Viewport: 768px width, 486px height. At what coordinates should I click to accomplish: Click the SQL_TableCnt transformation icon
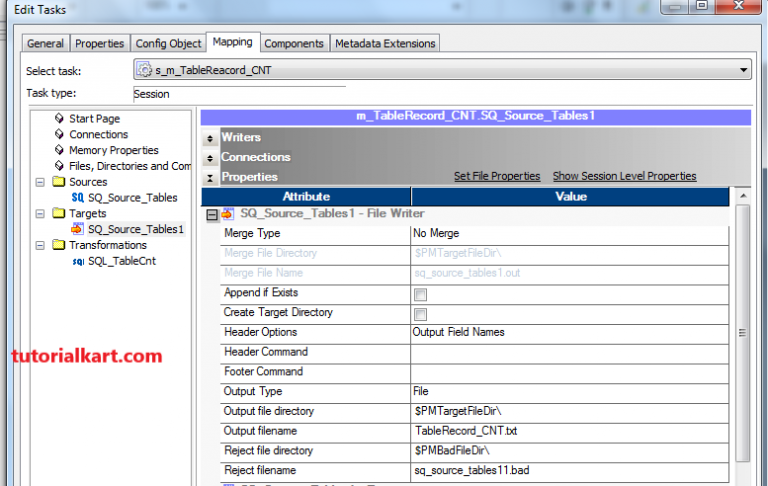pos(78,261)
